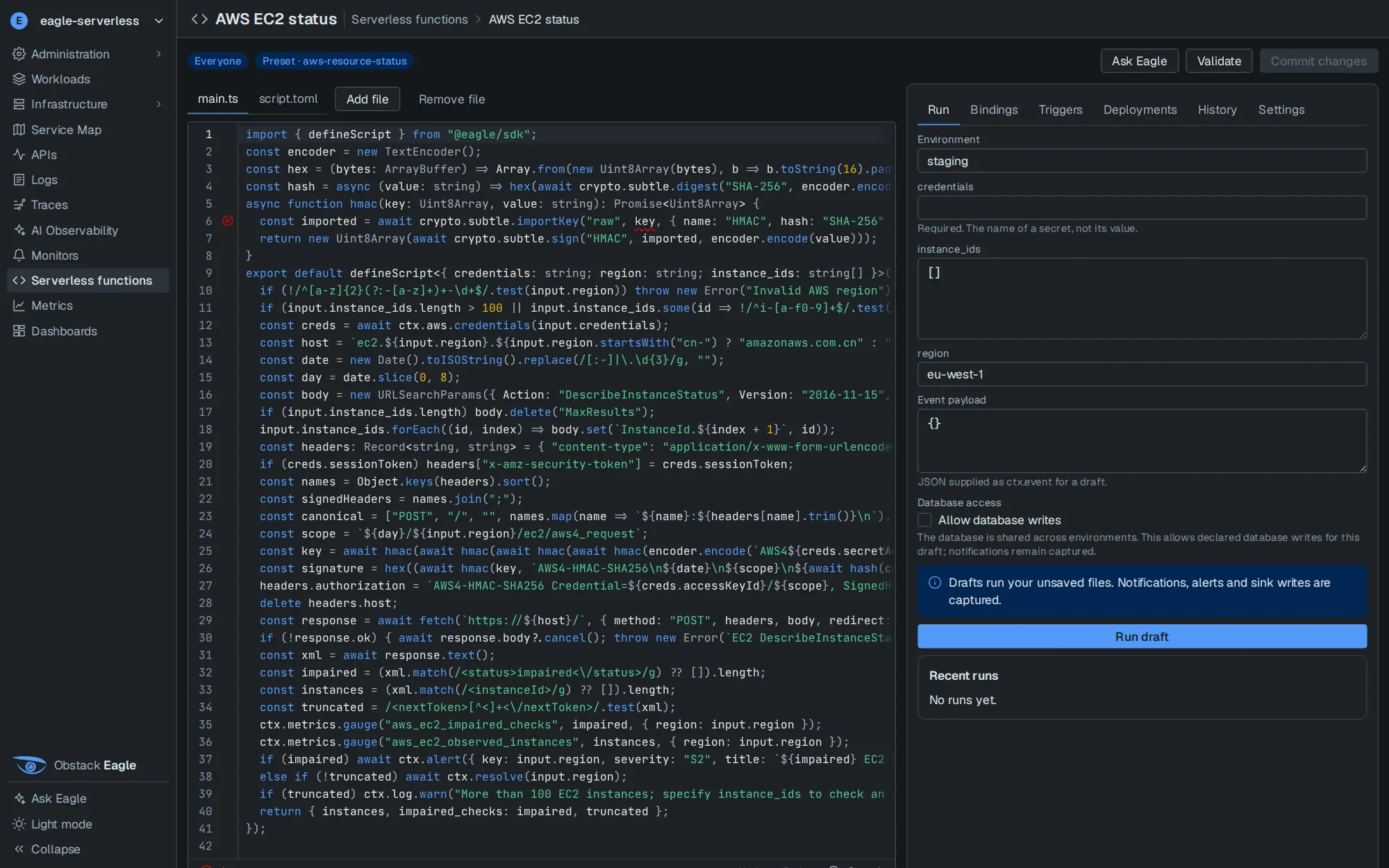
Task: Enable the Allow database writes checkbox
Action: click(924, 520)
